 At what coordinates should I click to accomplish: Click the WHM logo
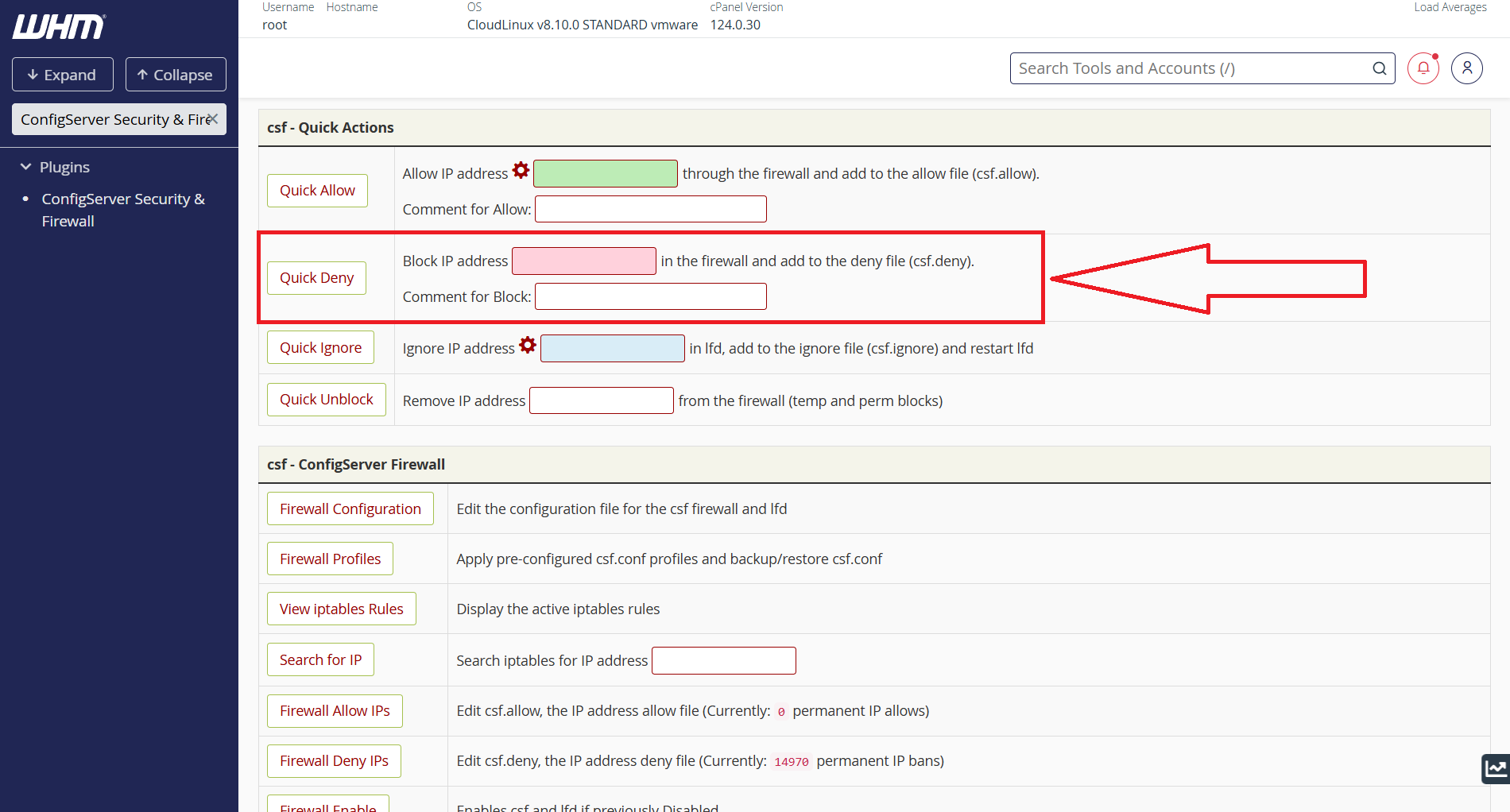coord(59,27)
